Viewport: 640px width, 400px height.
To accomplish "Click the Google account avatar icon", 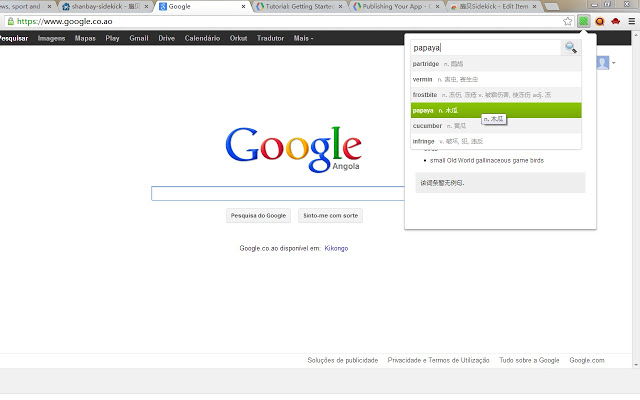I will coord(602,63).
